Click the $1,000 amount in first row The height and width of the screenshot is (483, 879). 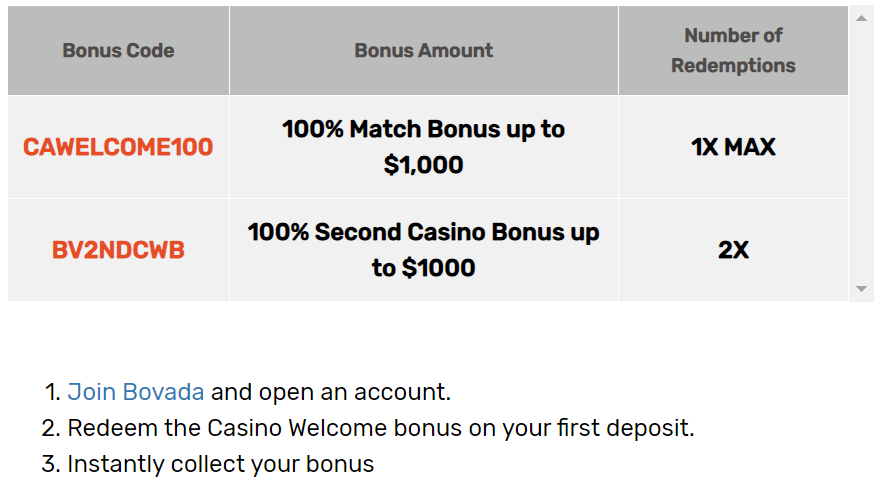[424, 165]
